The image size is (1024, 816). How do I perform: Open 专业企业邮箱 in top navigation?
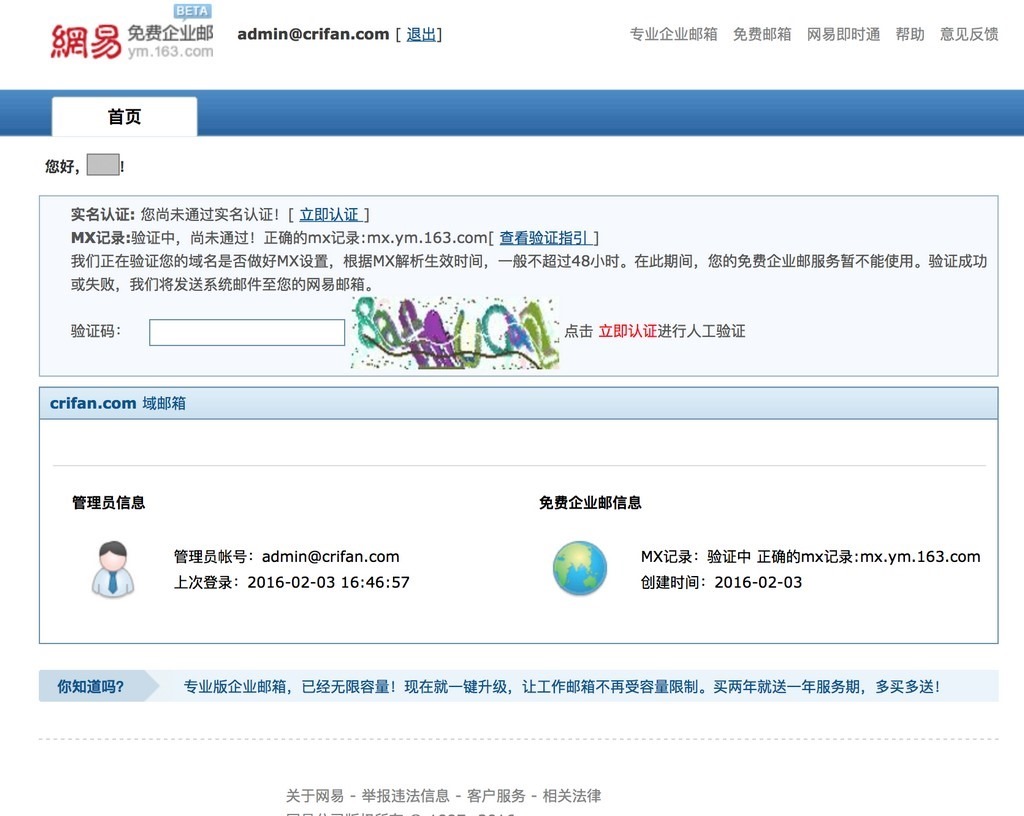[673, 34]
